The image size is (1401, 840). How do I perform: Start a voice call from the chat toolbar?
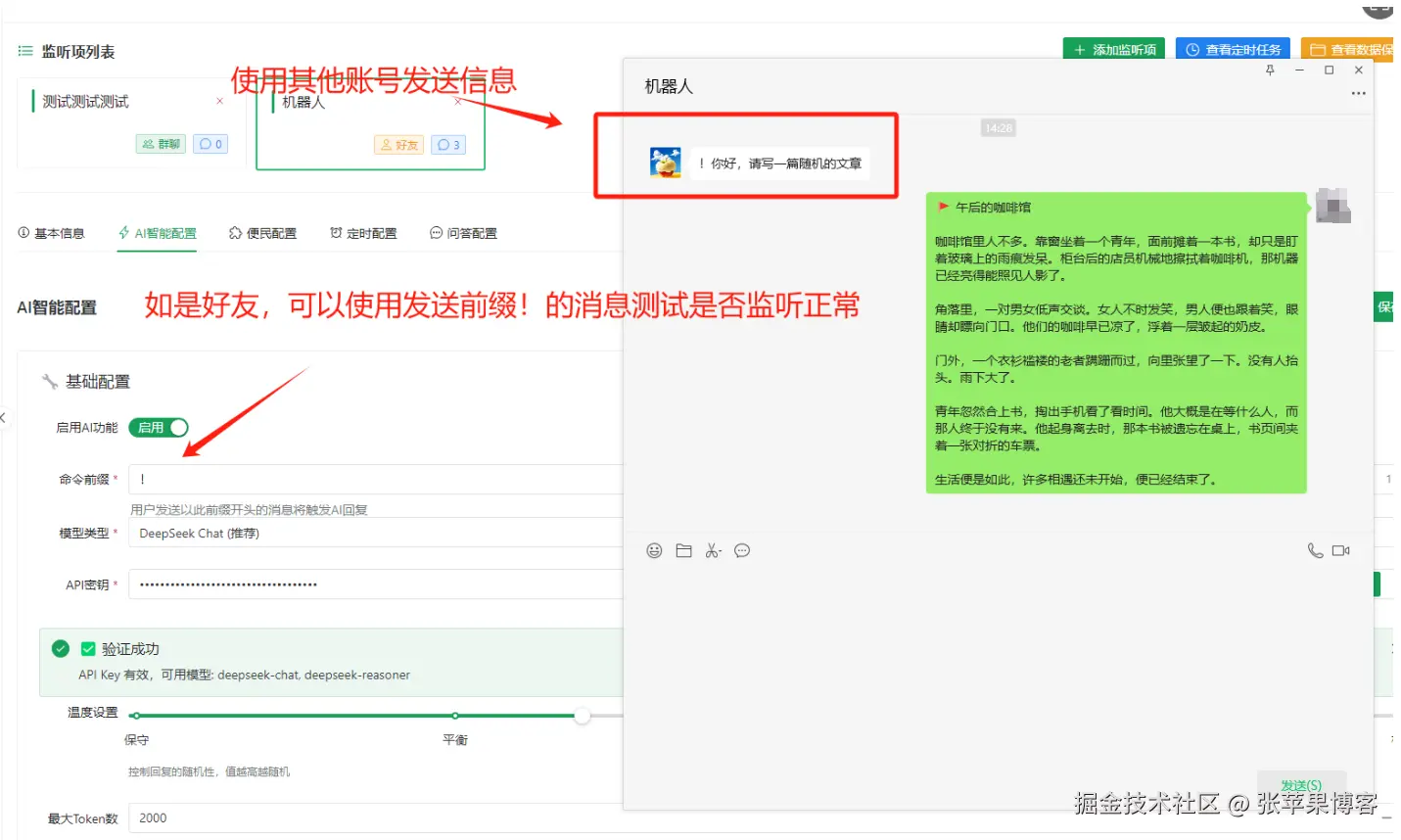coord(1315,550)
